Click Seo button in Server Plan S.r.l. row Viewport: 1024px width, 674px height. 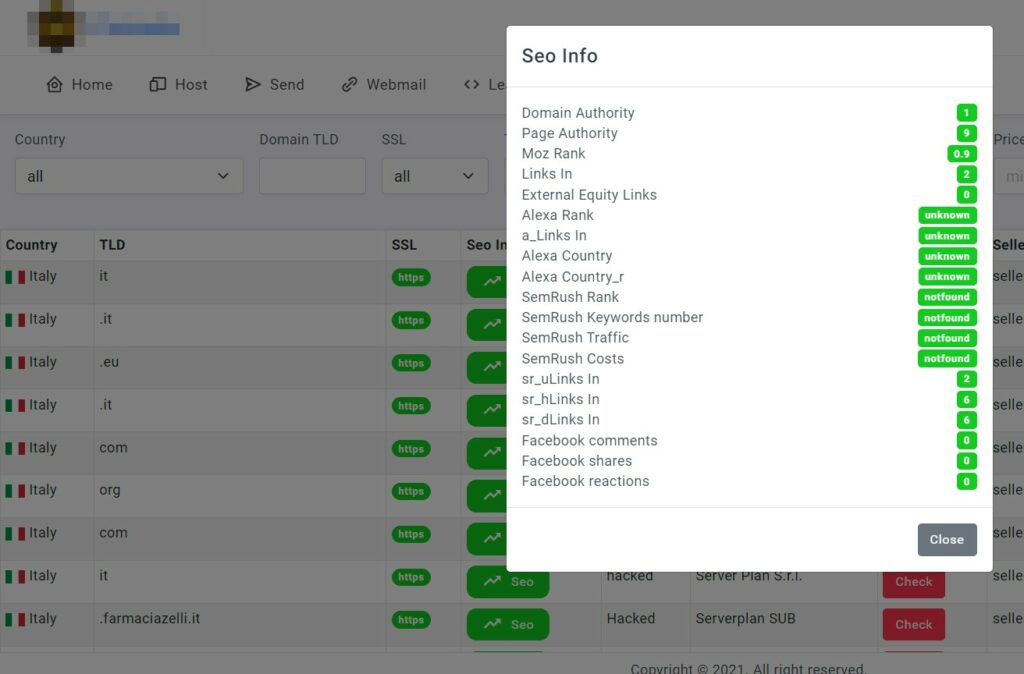click(507, 581)
